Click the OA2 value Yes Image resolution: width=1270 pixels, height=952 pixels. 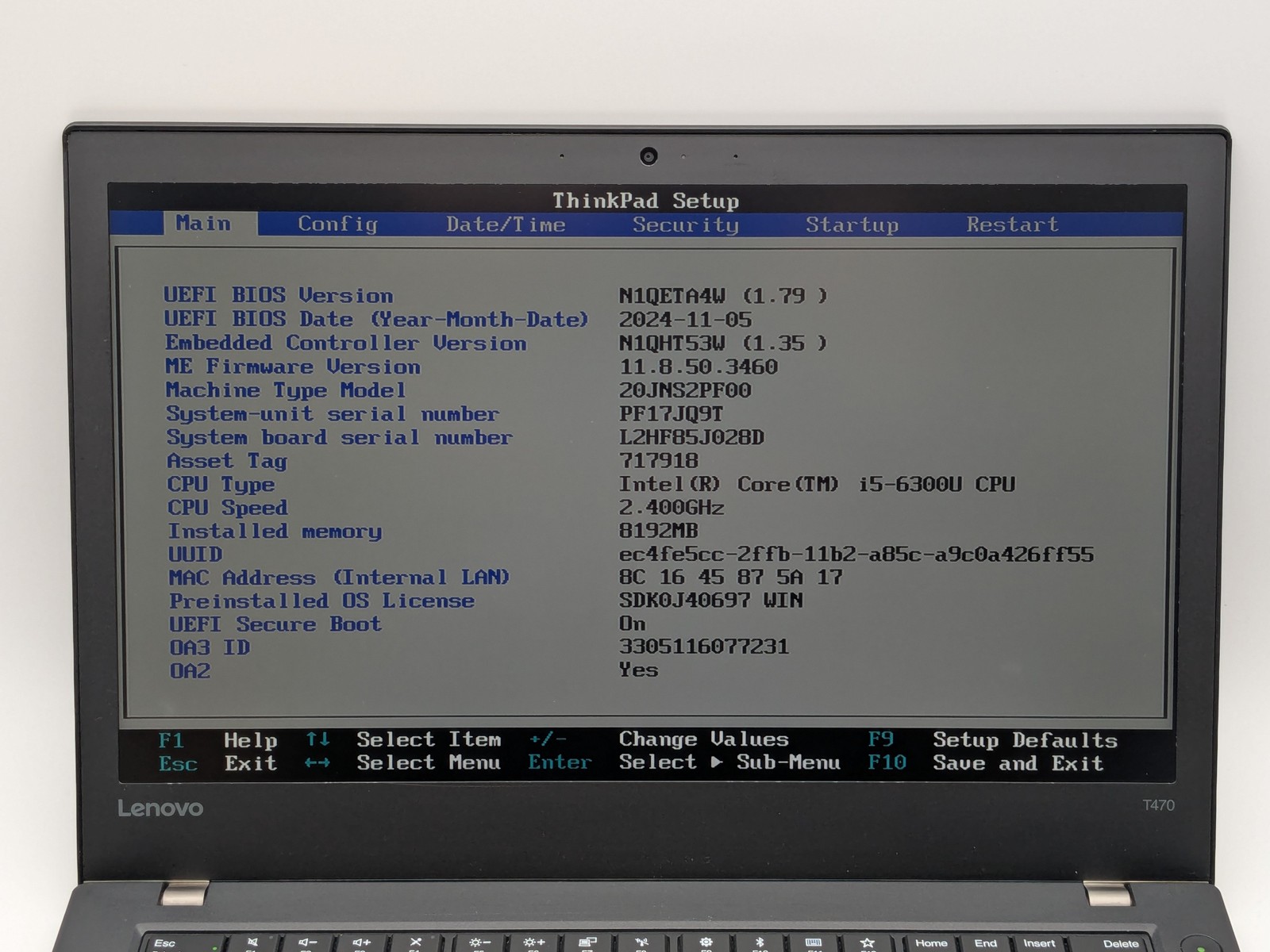click(x=639, y=670)
